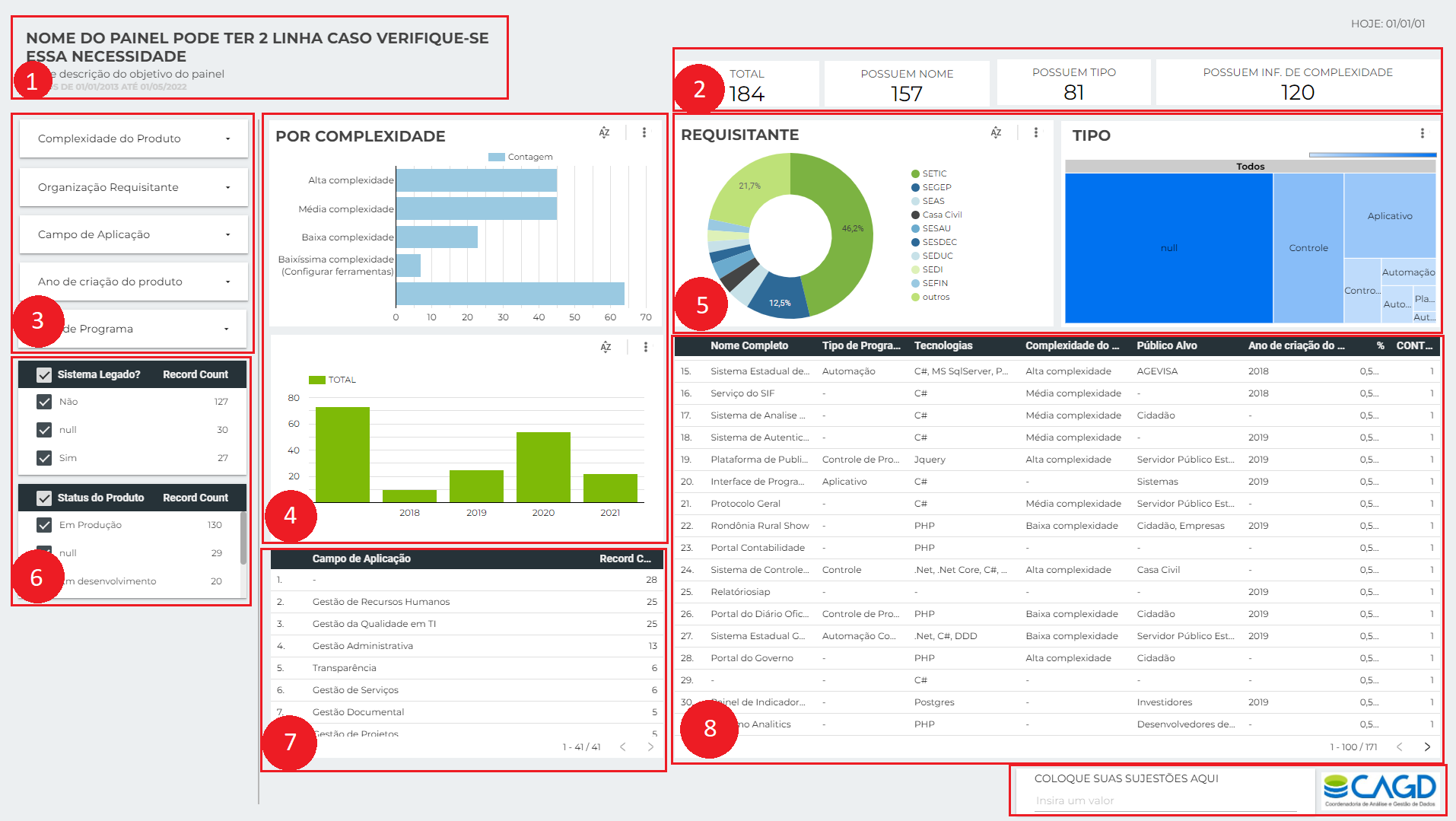The image size is (1456, 821).
Task: Select the 2019 bar in TOTAL chart
Action: click(x=476, y=486)
